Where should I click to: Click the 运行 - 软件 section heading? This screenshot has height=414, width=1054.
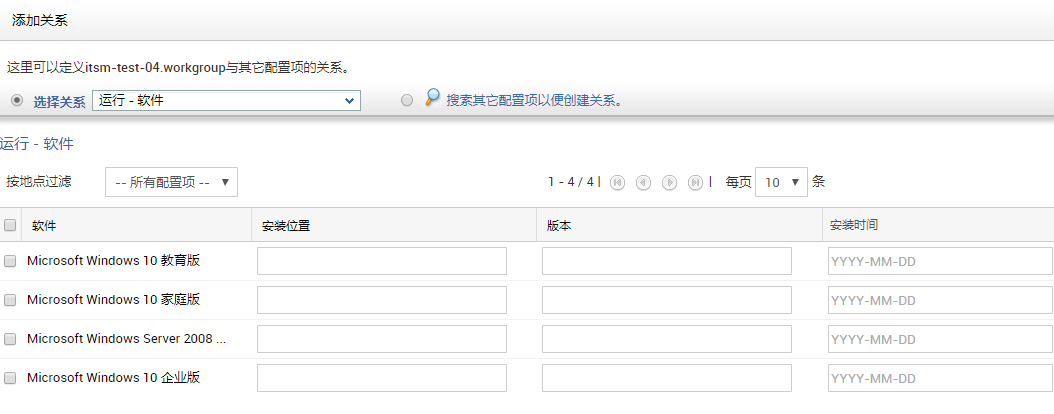point(37,143)
